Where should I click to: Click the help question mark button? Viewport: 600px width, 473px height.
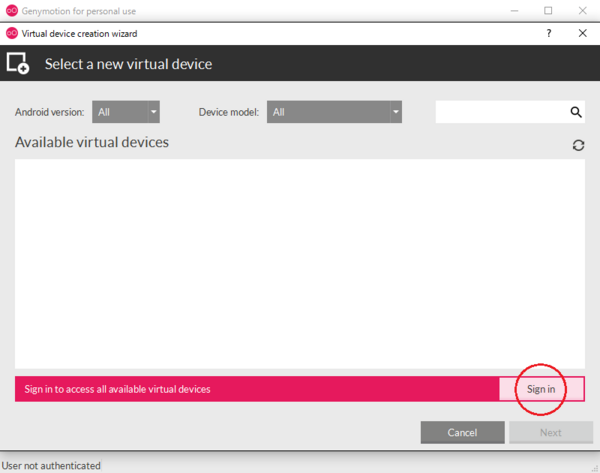coord(548,33)
